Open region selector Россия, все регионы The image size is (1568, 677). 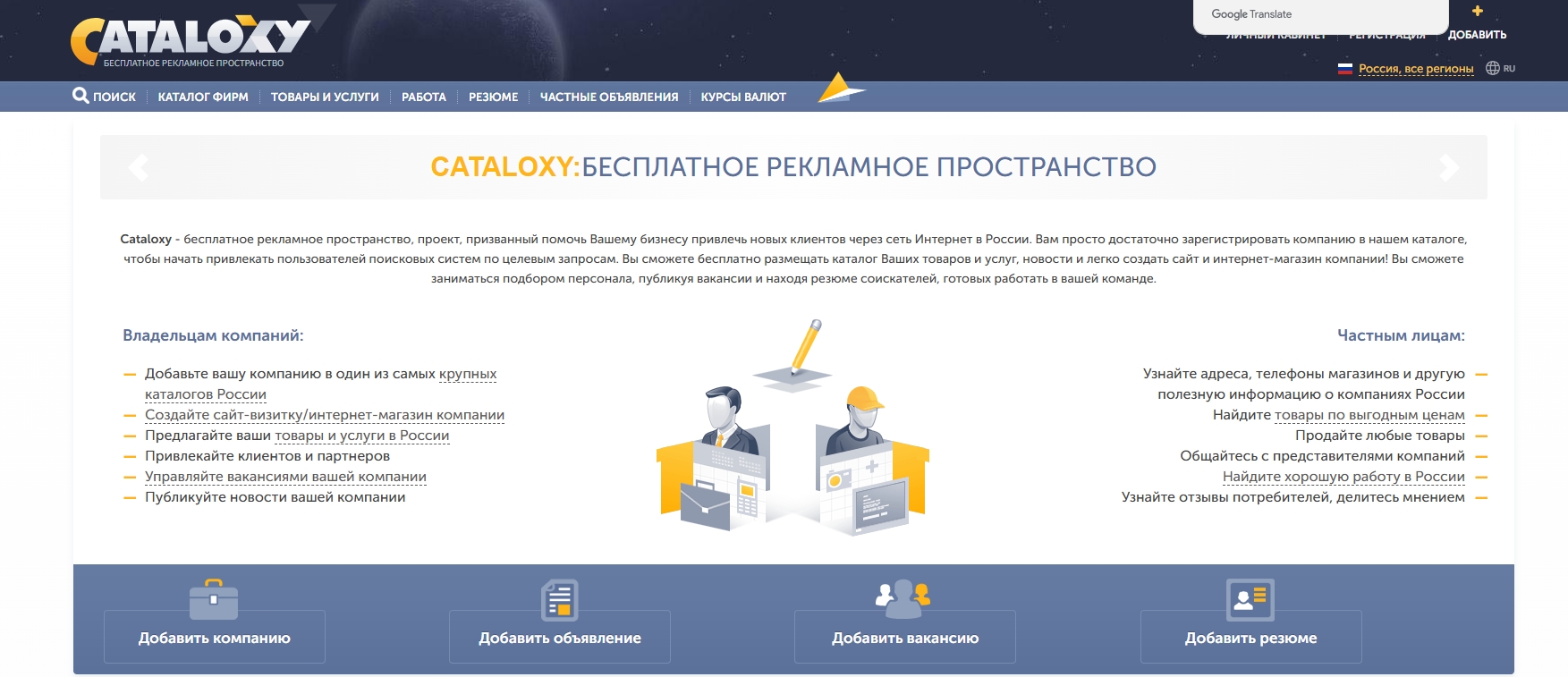[1416, 69]
